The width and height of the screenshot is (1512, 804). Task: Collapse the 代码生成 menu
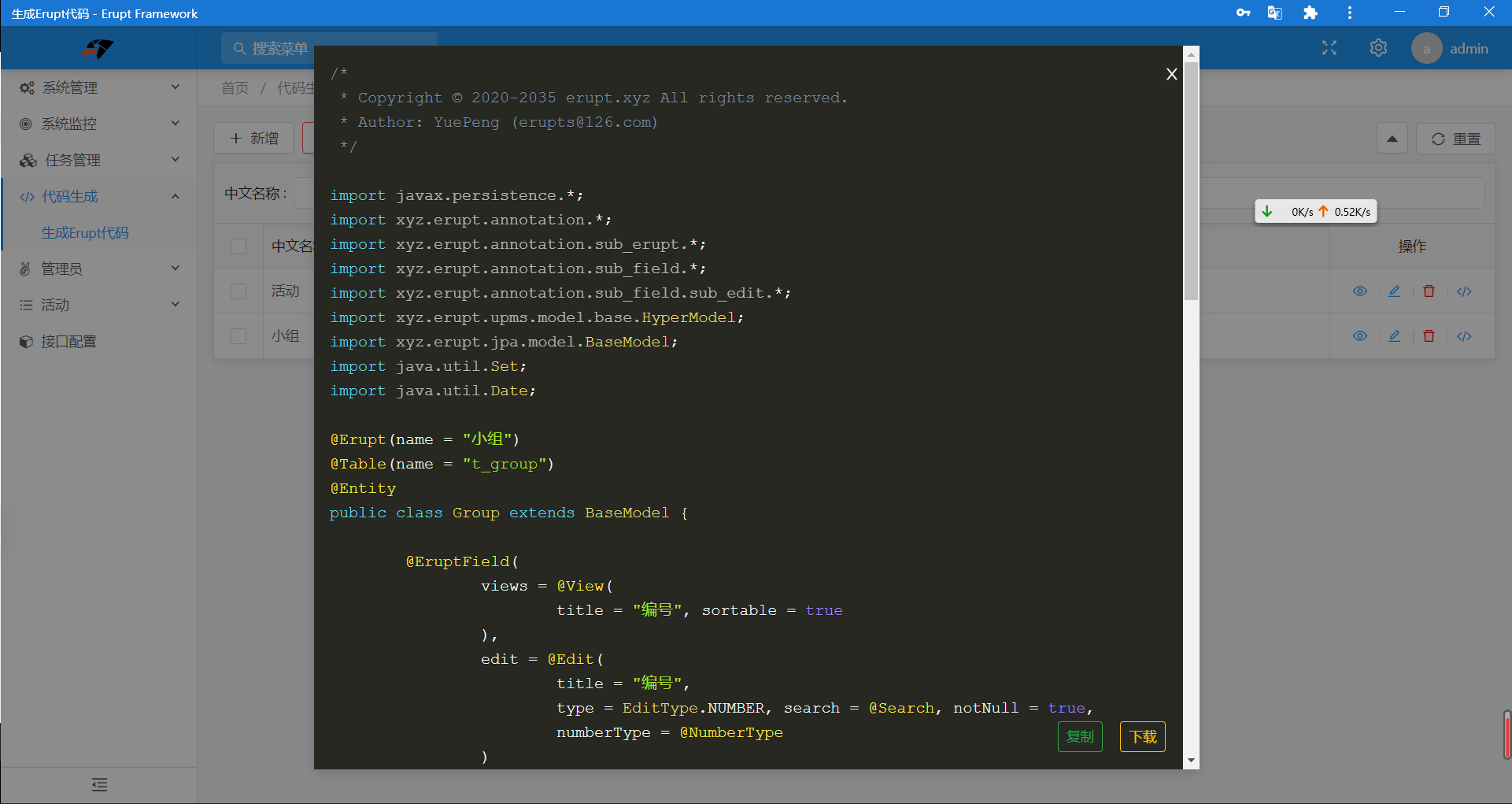click(98, 196)
